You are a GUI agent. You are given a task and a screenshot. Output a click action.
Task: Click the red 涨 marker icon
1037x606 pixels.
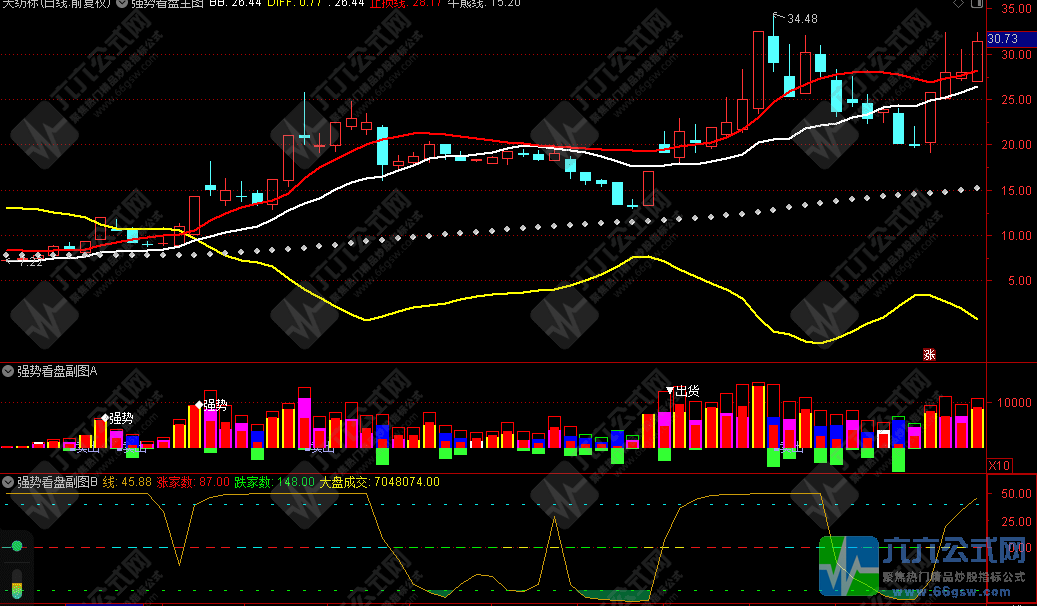click(929, 353)
